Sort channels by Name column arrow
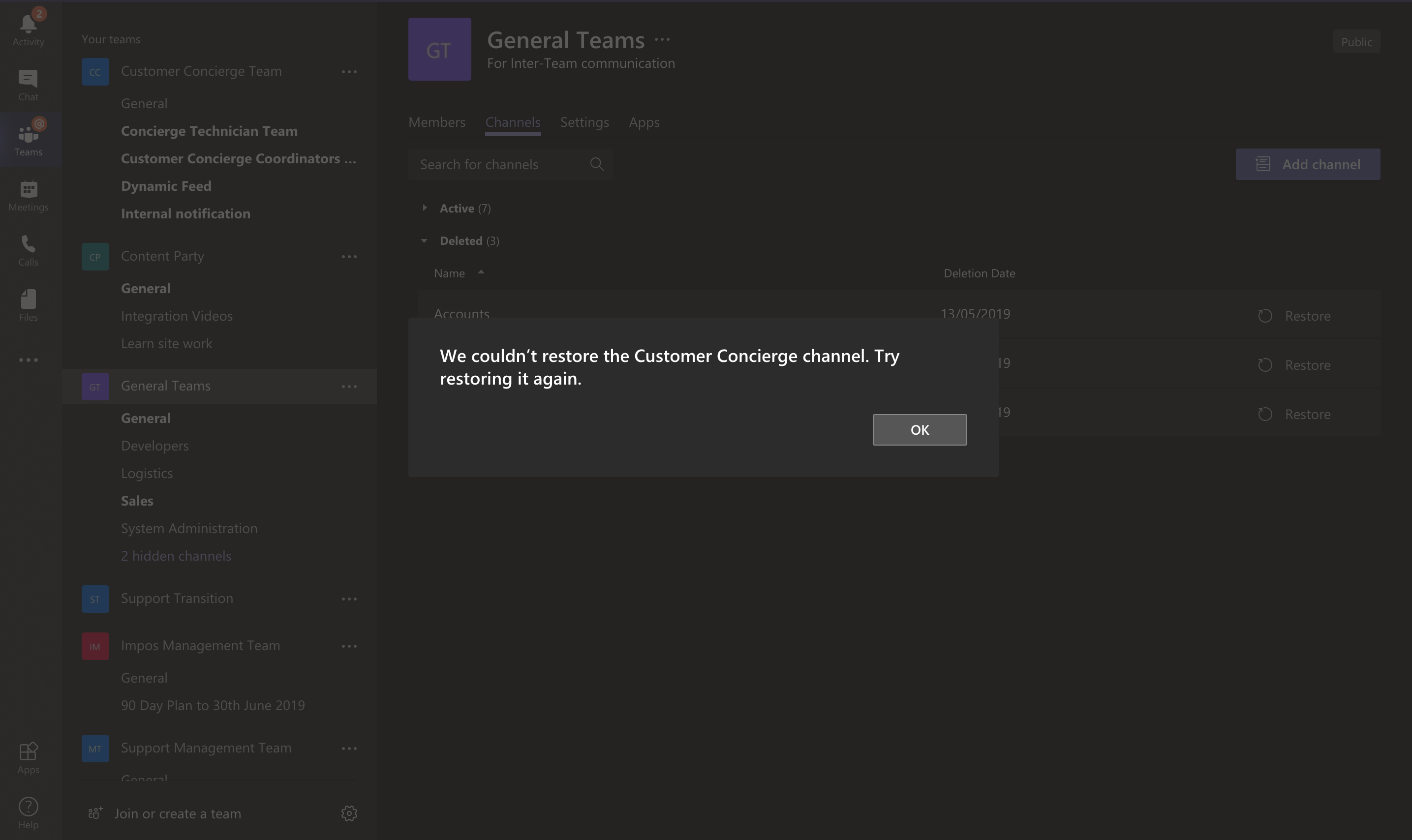 coord(481,272)
